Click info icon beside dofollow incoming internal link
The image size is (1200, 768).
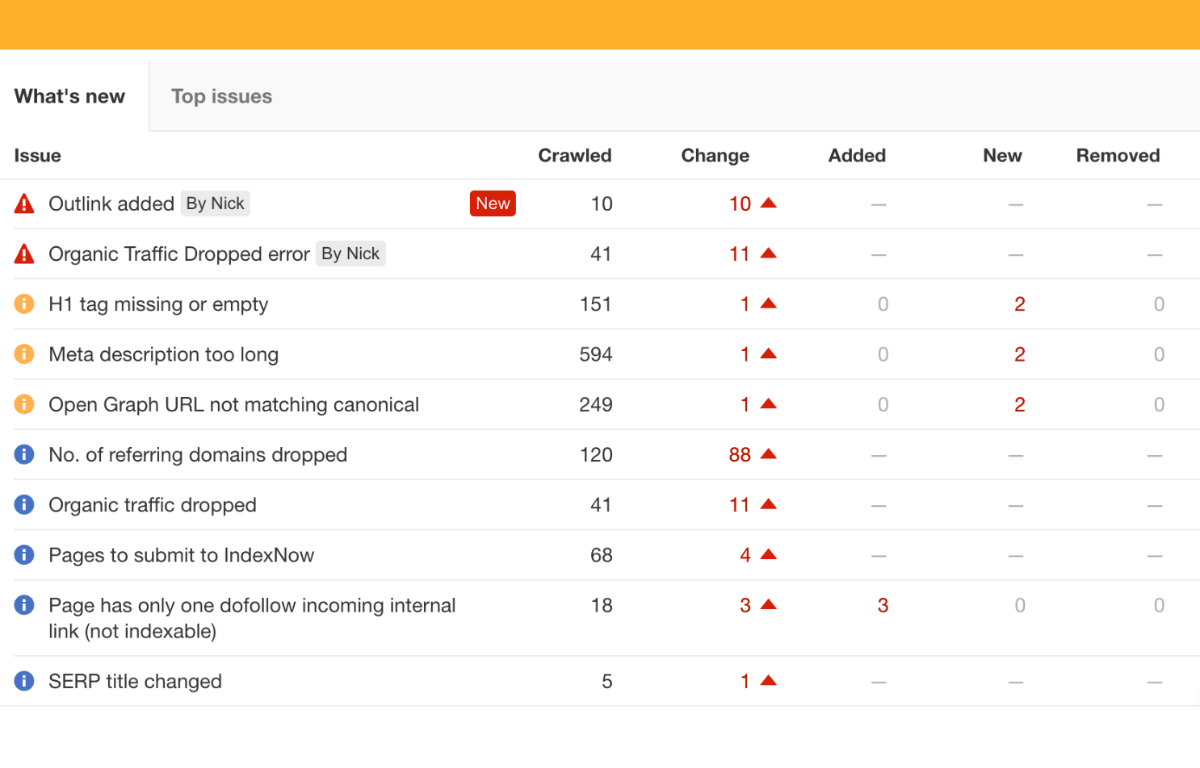tap(24, 605)
